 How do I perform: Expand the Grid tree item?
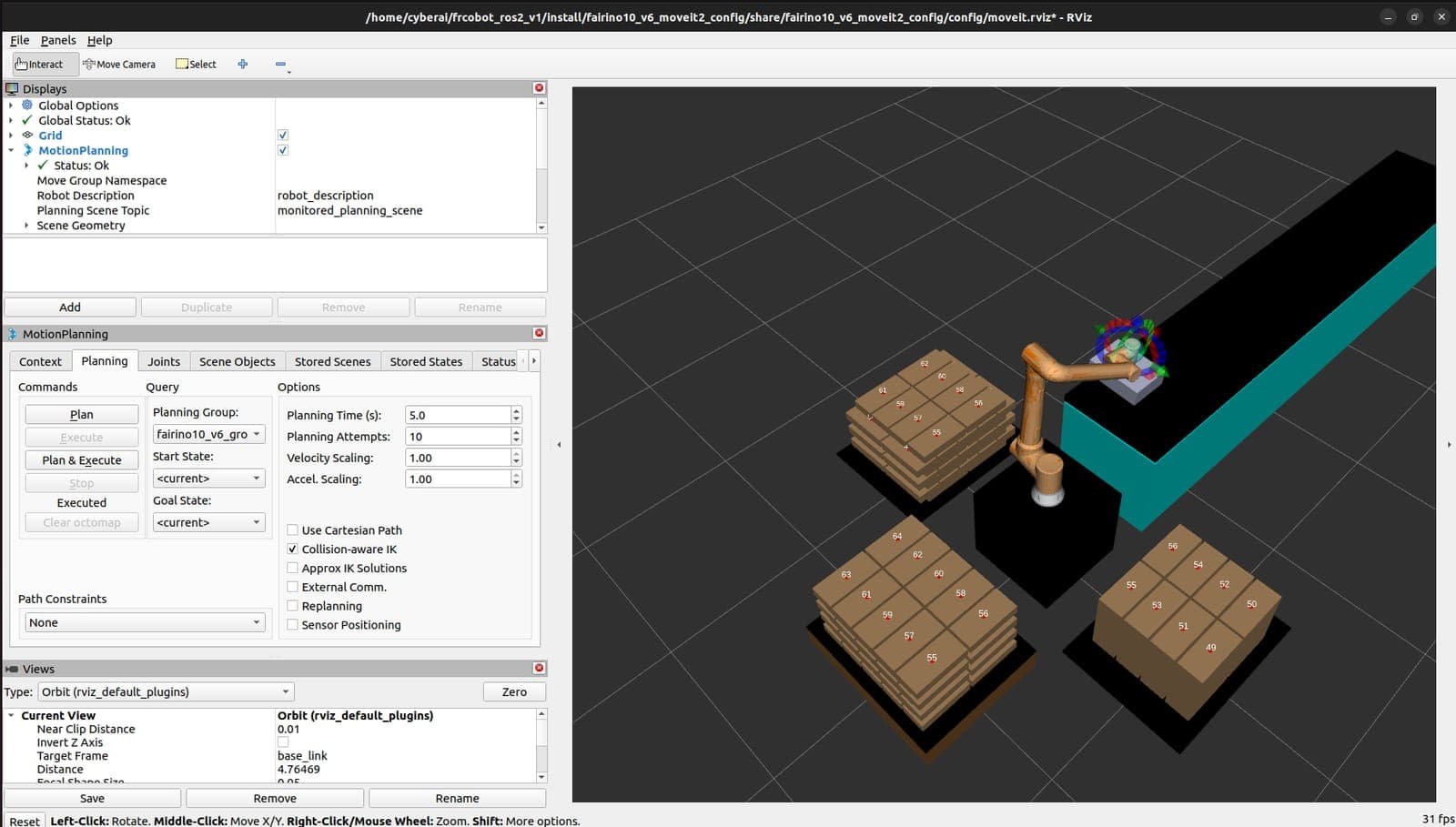(11, 136)
